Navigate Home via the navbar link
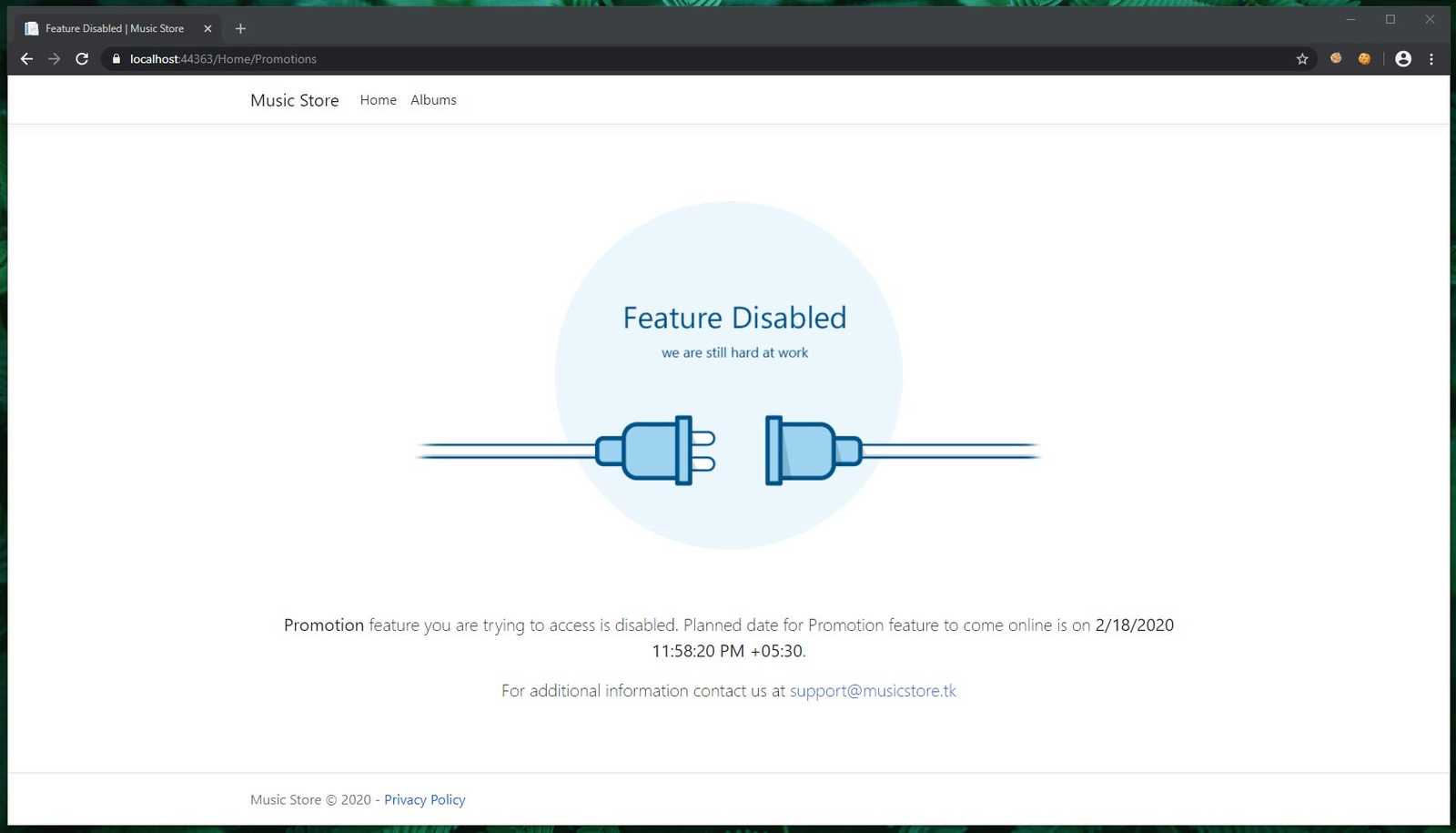Image resolution: width=1456 pixels, height=833 pixels. pos(378,100)
